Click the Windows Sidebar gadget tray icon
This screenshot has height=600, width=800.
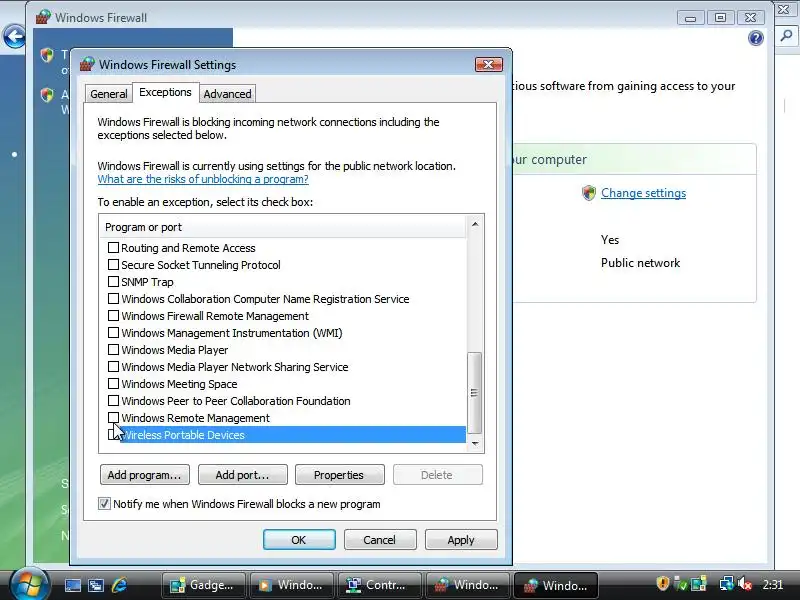coord(699,583)
